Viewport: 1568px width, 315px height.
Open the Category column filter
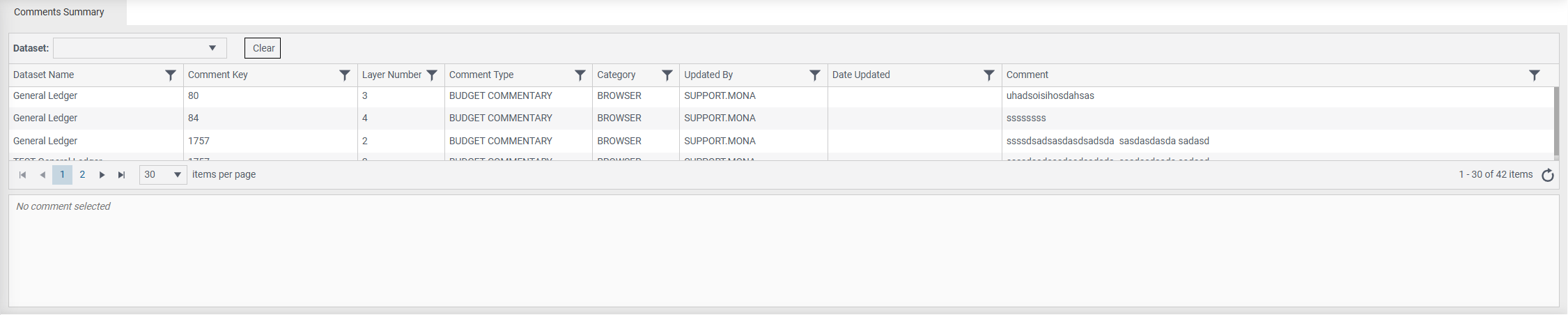pyautogui.click(x=667, y=75)
